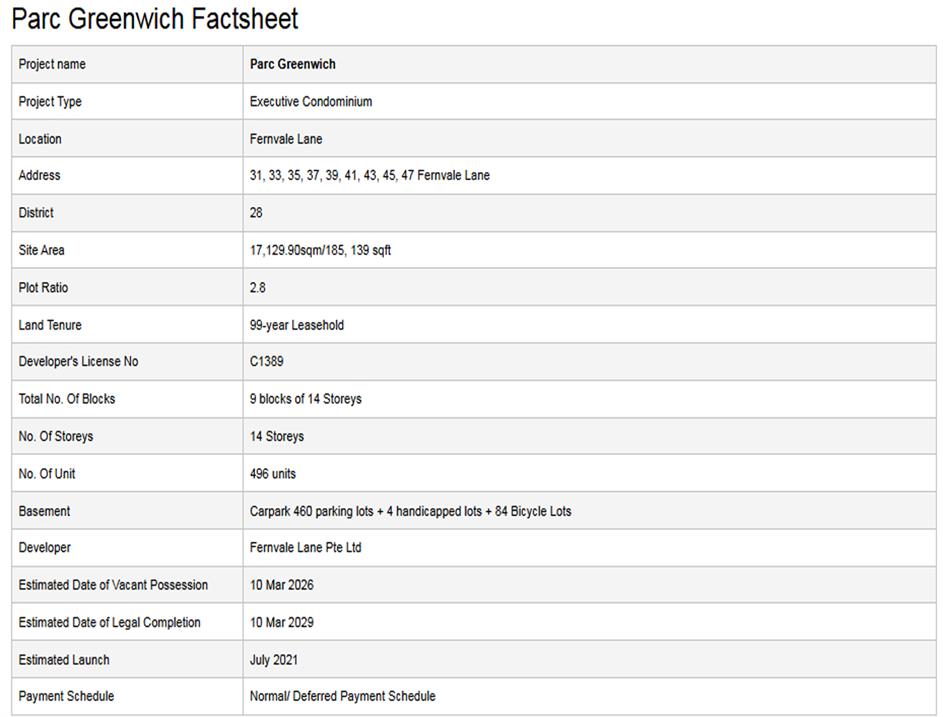Select the Parc Greenwich project name value
This screenshot has height=717, width=943.
tap(293, 64)
